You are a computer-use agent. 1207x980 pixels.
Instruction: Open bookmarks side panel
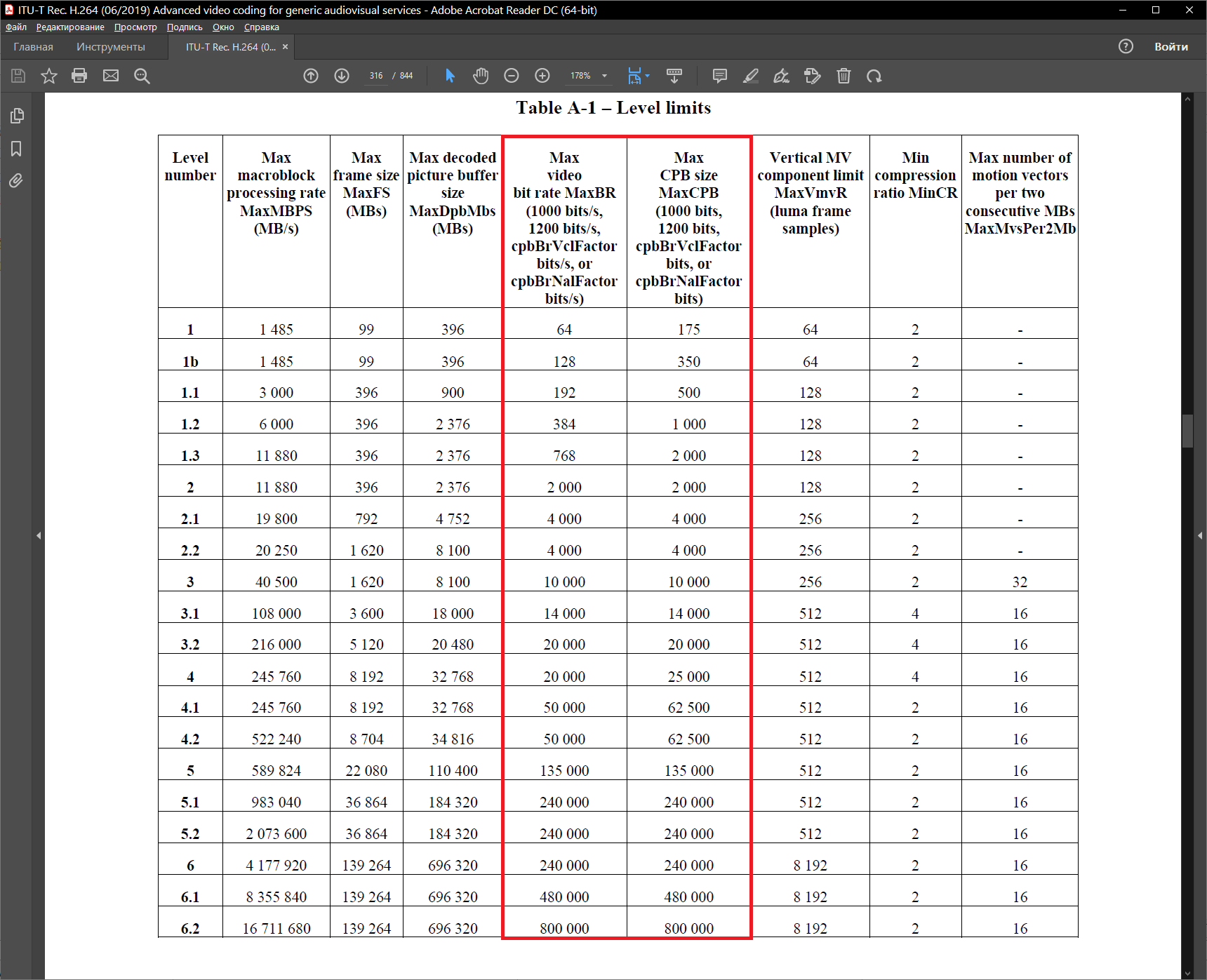click(16, 149)
